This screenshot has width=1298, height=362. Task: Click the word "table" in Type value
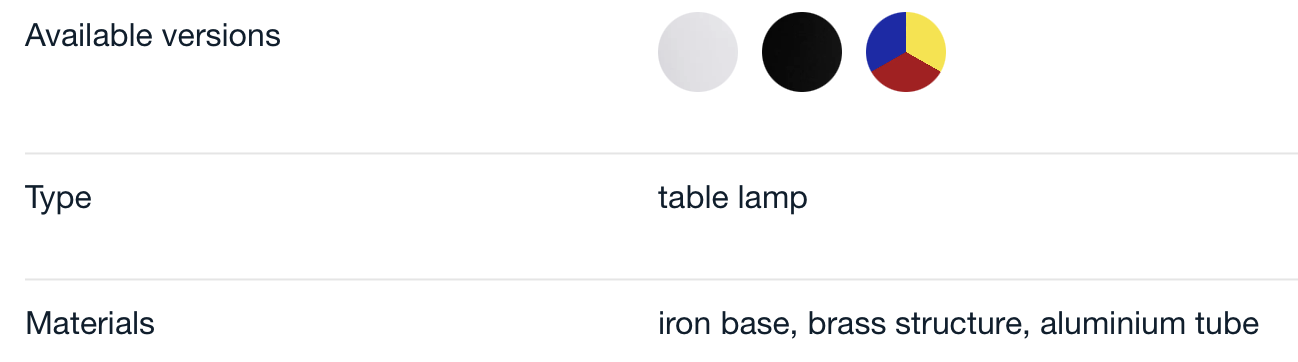[693, 198]
